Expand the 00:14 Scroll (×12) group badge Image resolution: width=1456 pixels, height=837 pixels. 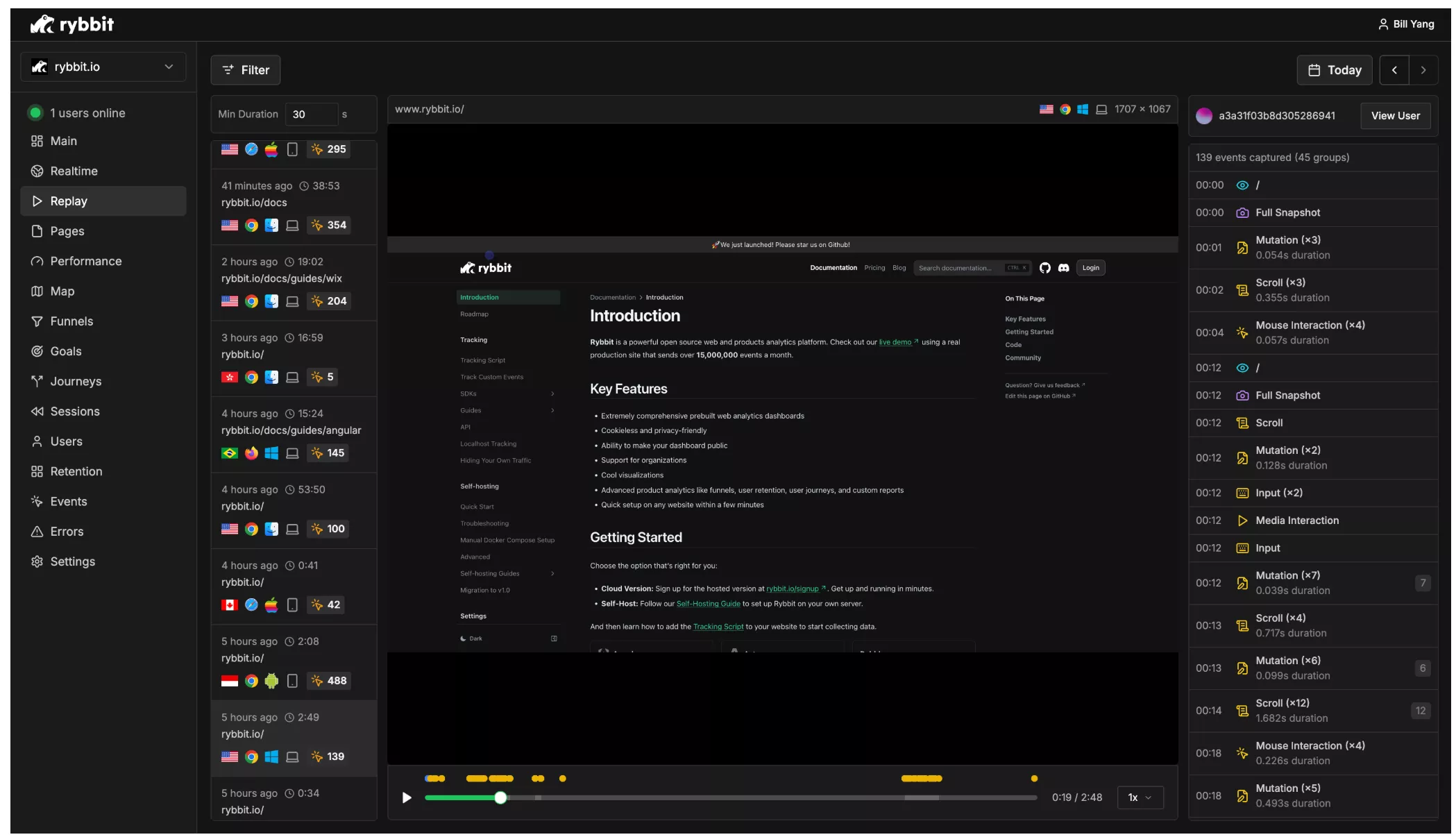(1421, 711)
